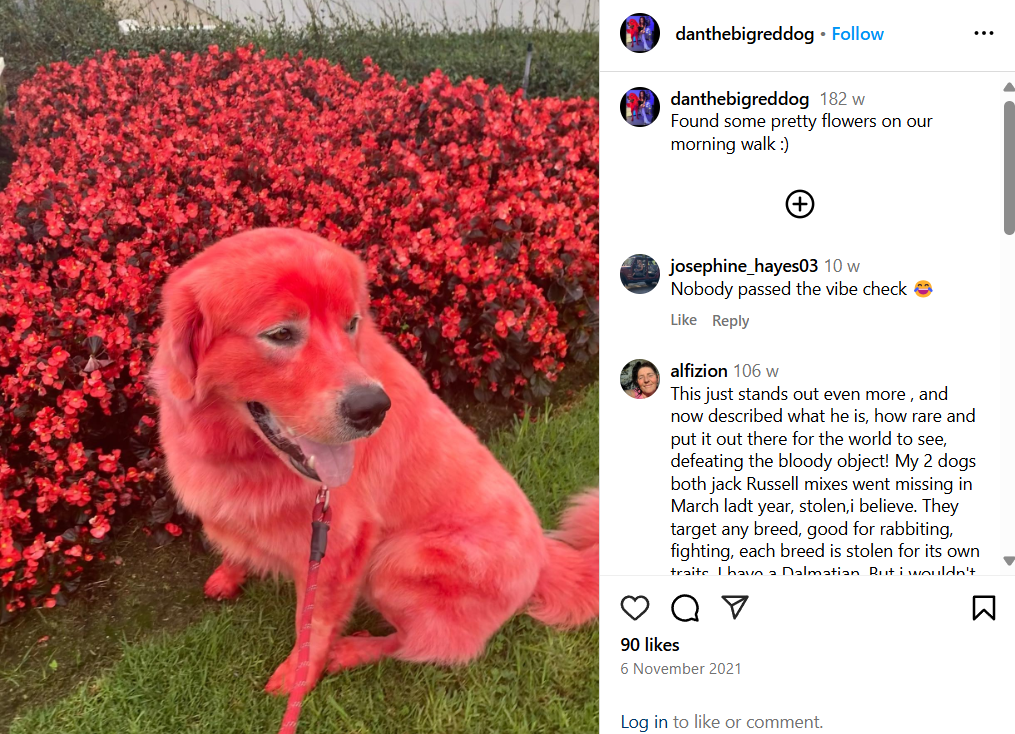Viewport: 1015px width, 734px height.
Task: Click scrollbar down arrow in comments
Action: click(1009, 561)
